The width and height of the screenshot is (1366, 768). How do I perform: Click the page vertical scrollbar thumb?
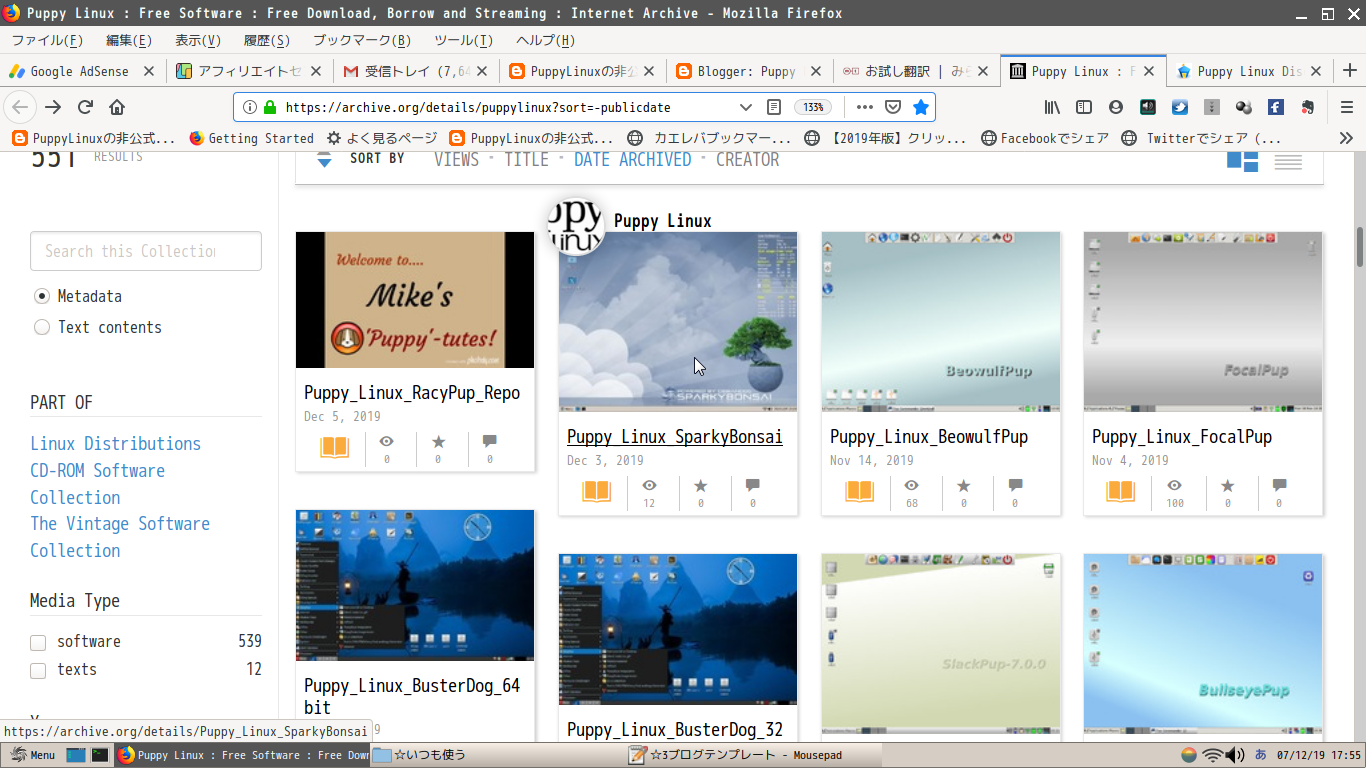(x=1359, y=246)
